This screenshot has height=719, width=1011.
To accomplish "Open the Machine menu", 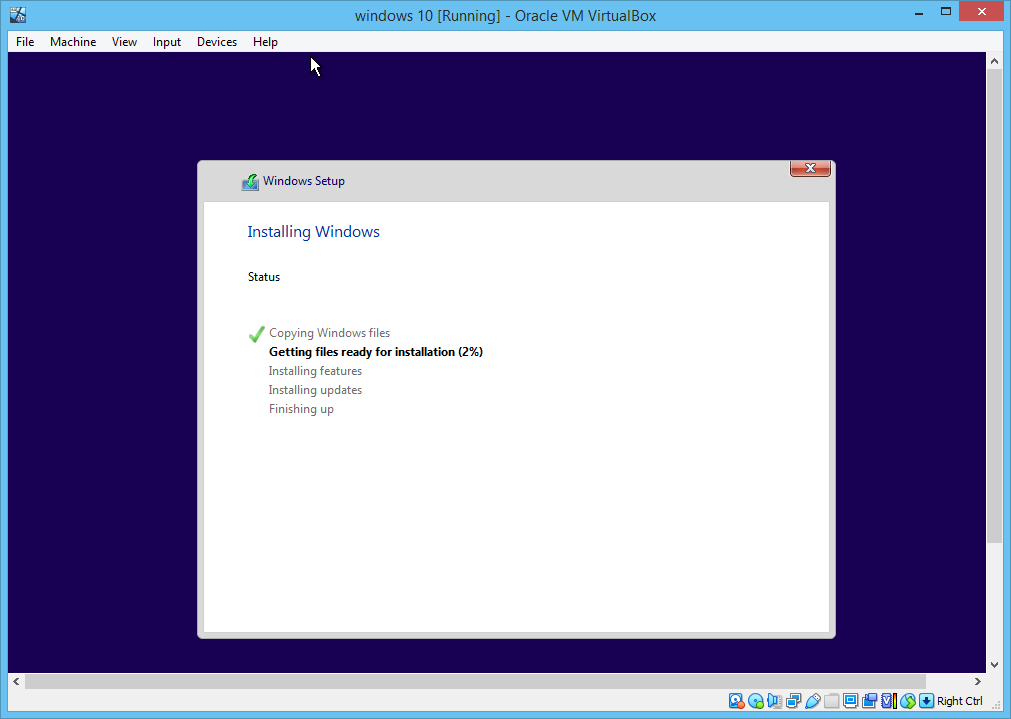I will [x=73, y=42].
